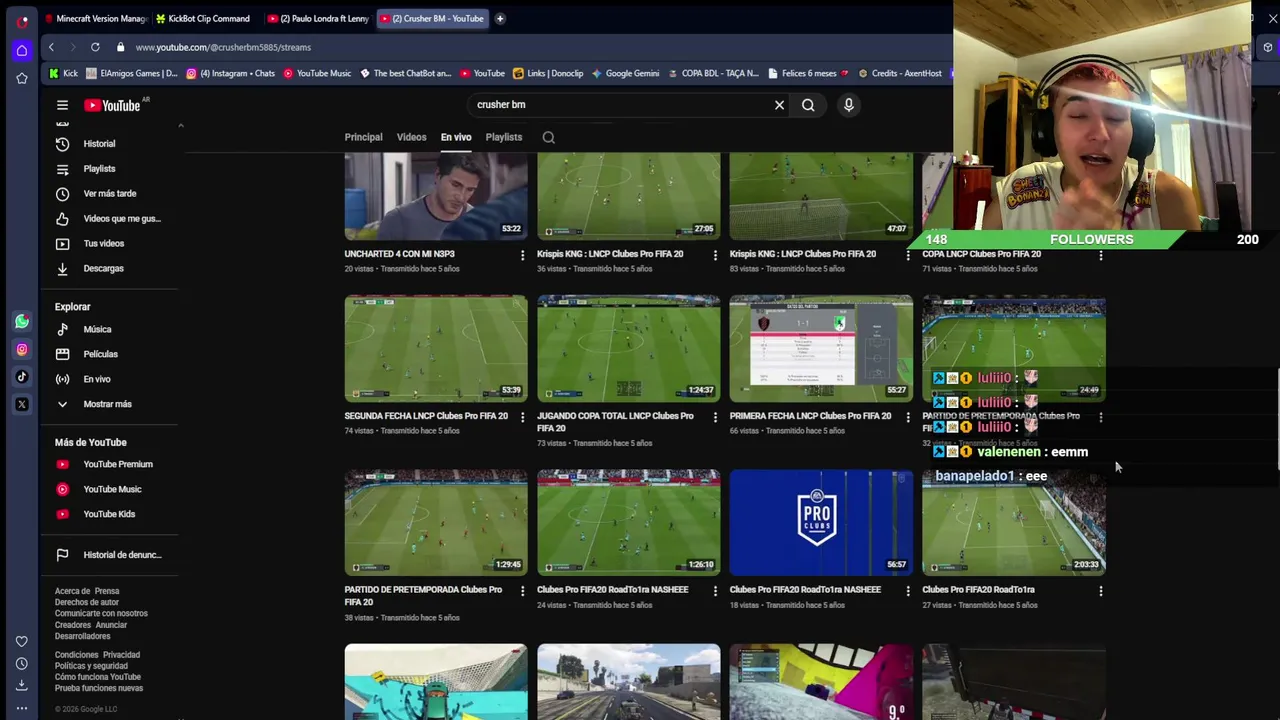
Task: Open options for JUGANDO COPA TOTAL video
Action: pyautogui.click(x=715, y=417)
